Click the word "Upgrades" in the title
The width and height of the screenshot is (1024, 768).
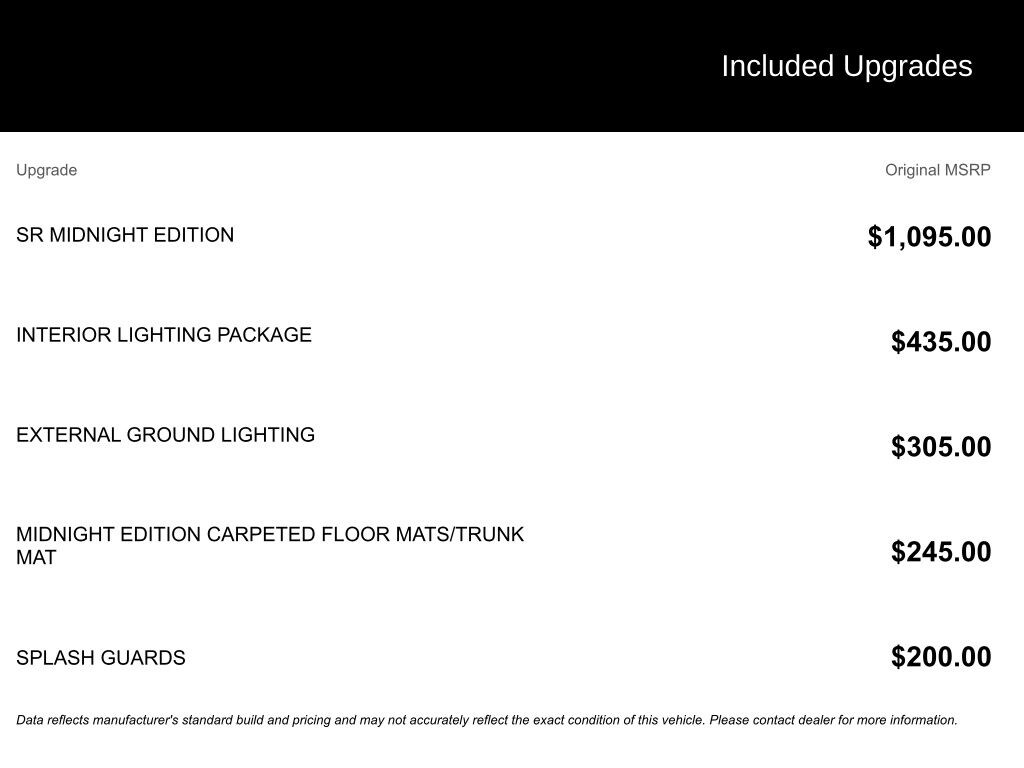[x=907, y=66]
